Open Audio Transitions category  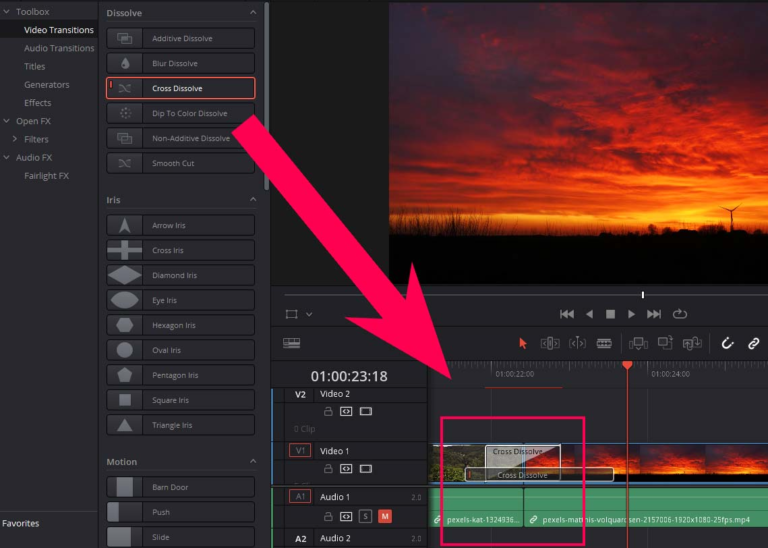point(59,48)
